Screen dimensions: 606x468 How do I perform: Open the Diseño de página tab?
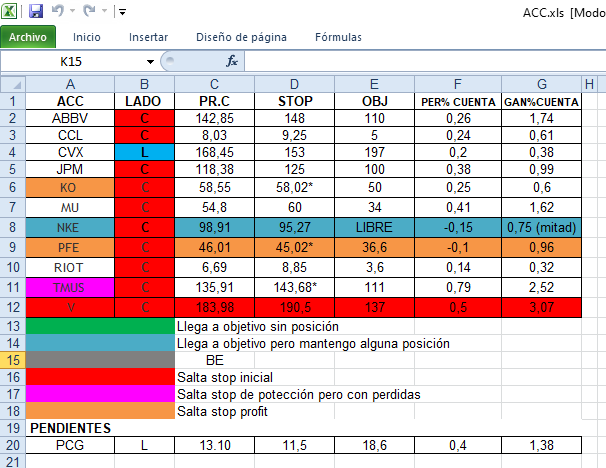241,37
